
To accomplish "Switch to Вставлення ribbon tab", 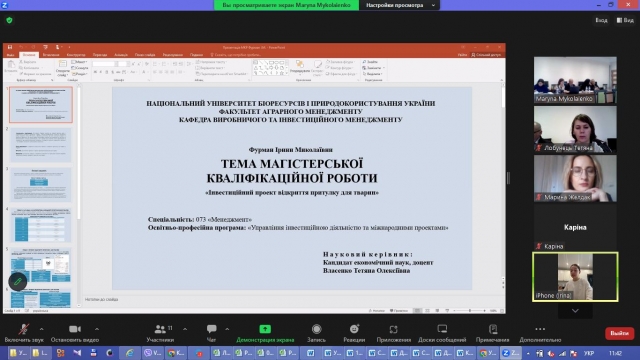I will pos(51,55).
